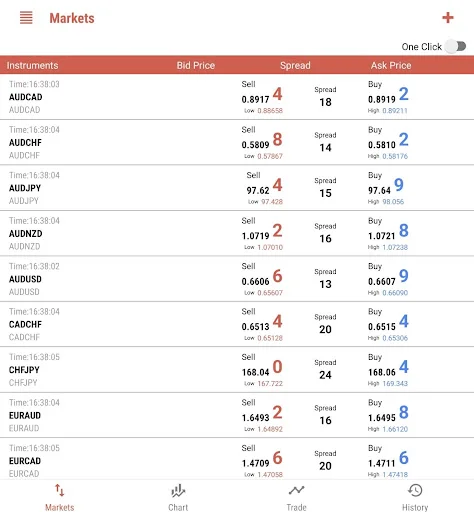474x512 pixels.
Task: Sell AUDCAD at 0.8917
Action: pos(262,97)
